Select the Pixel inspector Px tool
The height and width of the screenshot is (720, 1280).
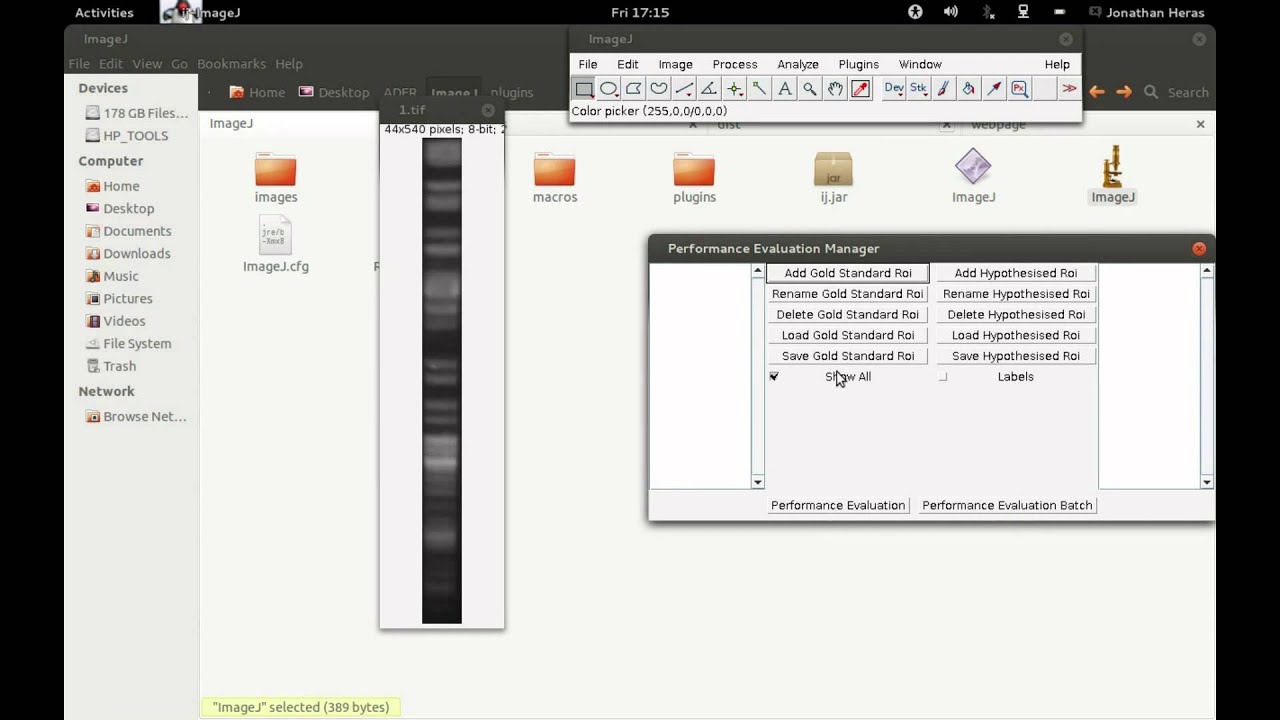[x=1019, y=89]
